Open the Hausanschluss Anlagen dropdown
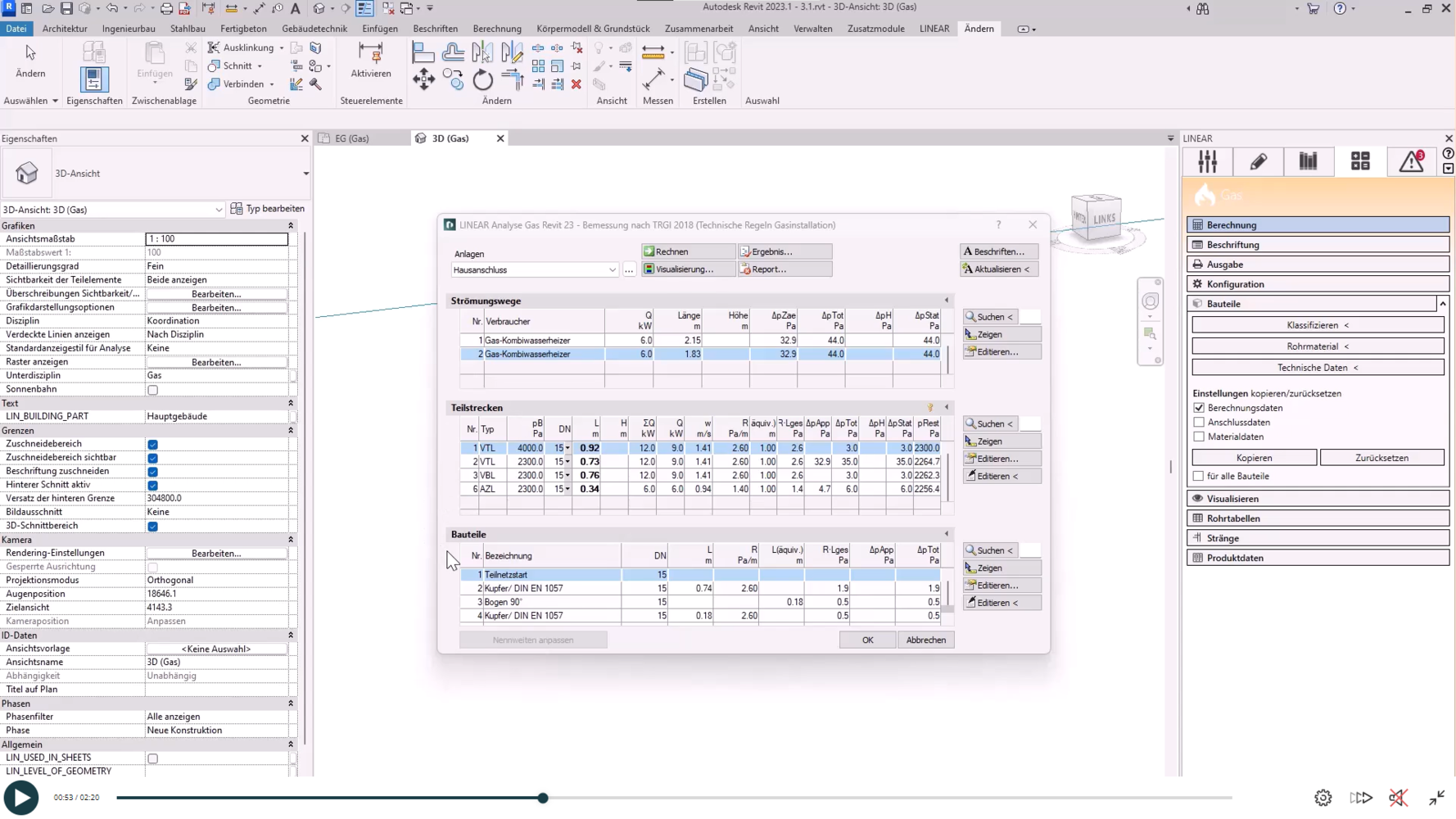 [x=612, y=270]
